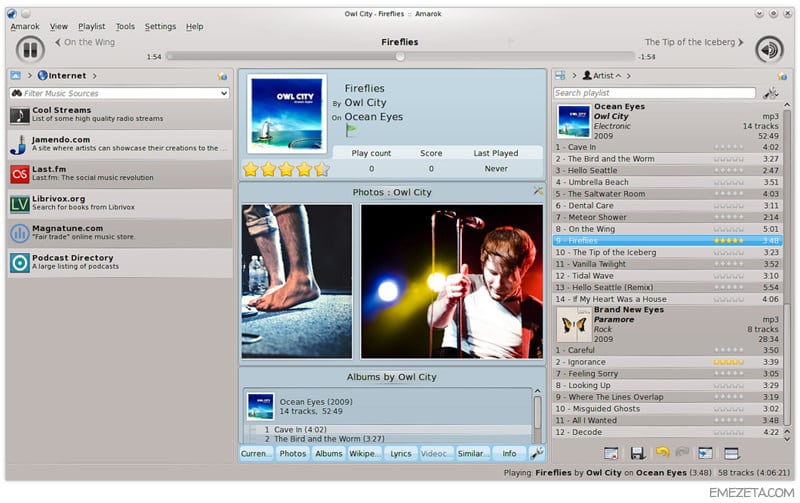800x503 pixels.
Task: Set rating with the current track's gold stars
Action: pos(286,169)
